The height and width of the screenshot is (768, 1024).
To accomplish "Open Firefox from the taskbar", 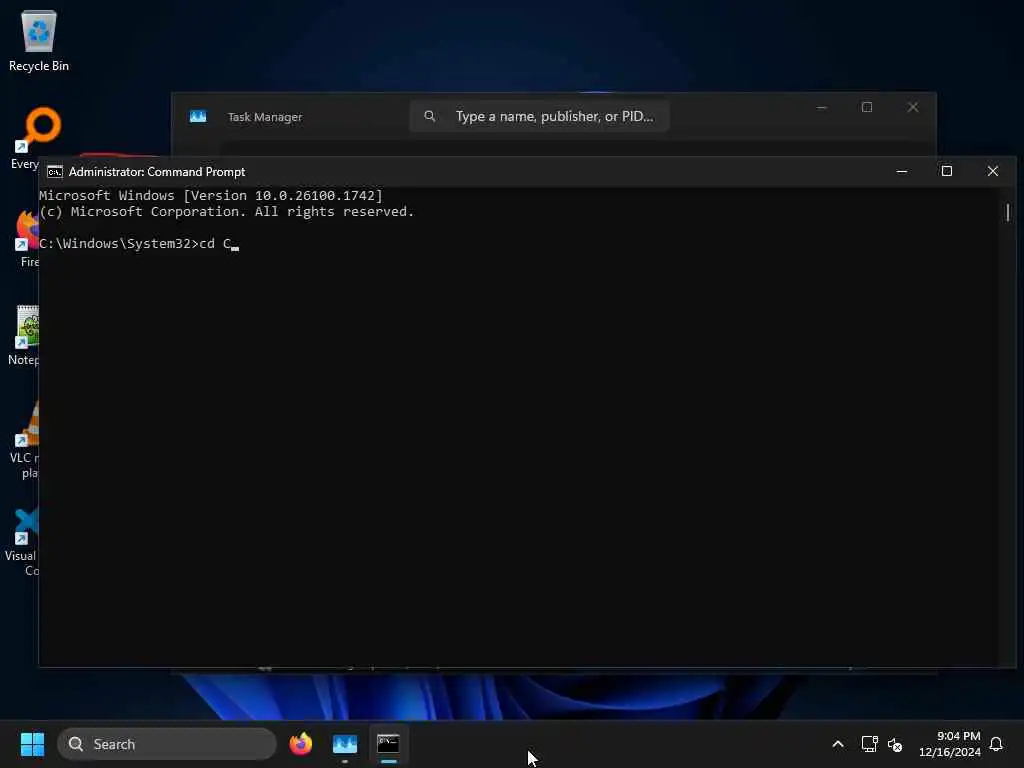I will pyautogui.click(x=300, y=744).
